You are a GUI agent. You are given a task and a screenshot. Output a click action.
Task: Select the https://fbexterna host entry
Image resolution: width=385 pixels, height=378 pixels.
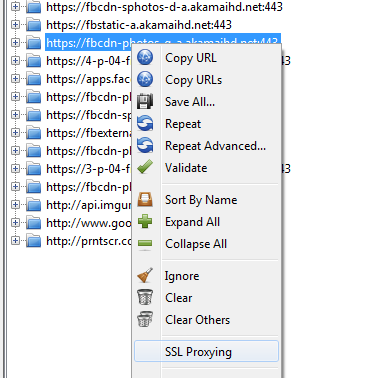point(89,133)
